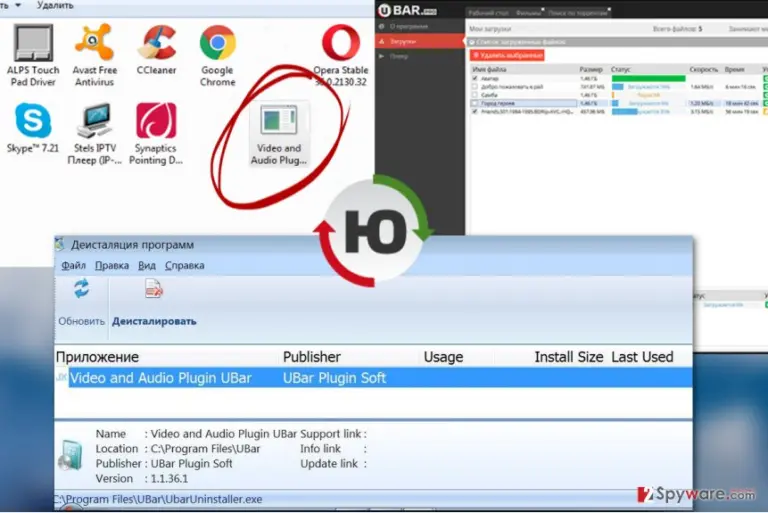Viewport: 768px width, 513px height.
Task: Open the Файл menu
Action: [x=73, y=266]
